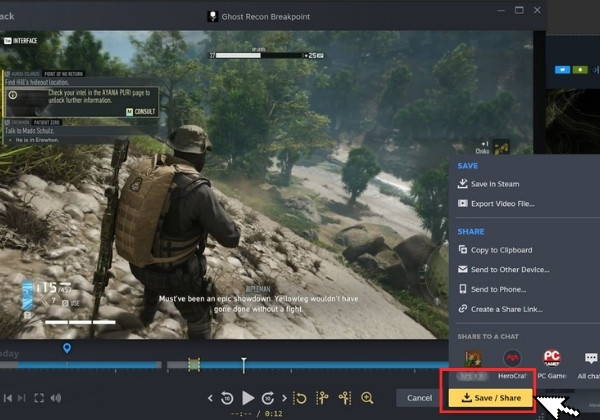This screenshot has width=600, height=420.
Task: Click the blue icon in the background window
Action: [562, 70]
